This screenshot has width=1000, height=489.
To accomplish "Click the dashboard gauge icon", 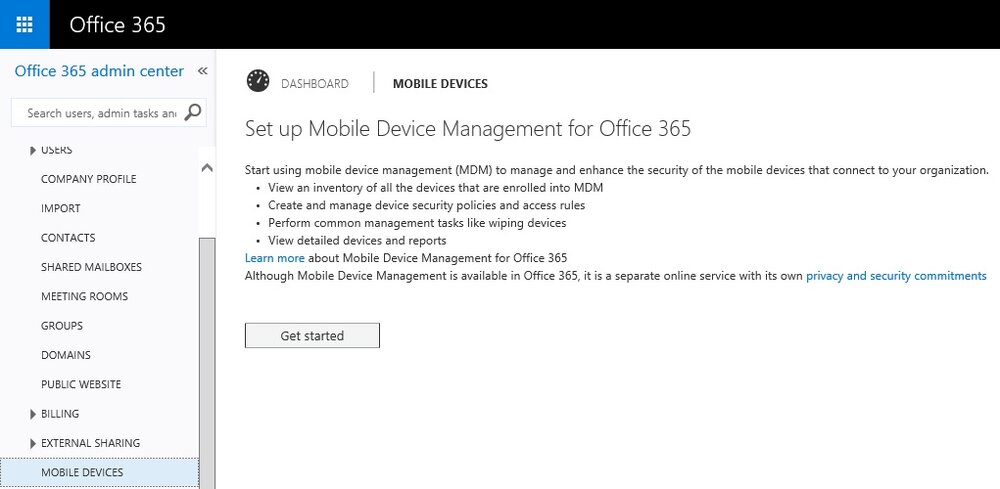I will coord(258,82).
